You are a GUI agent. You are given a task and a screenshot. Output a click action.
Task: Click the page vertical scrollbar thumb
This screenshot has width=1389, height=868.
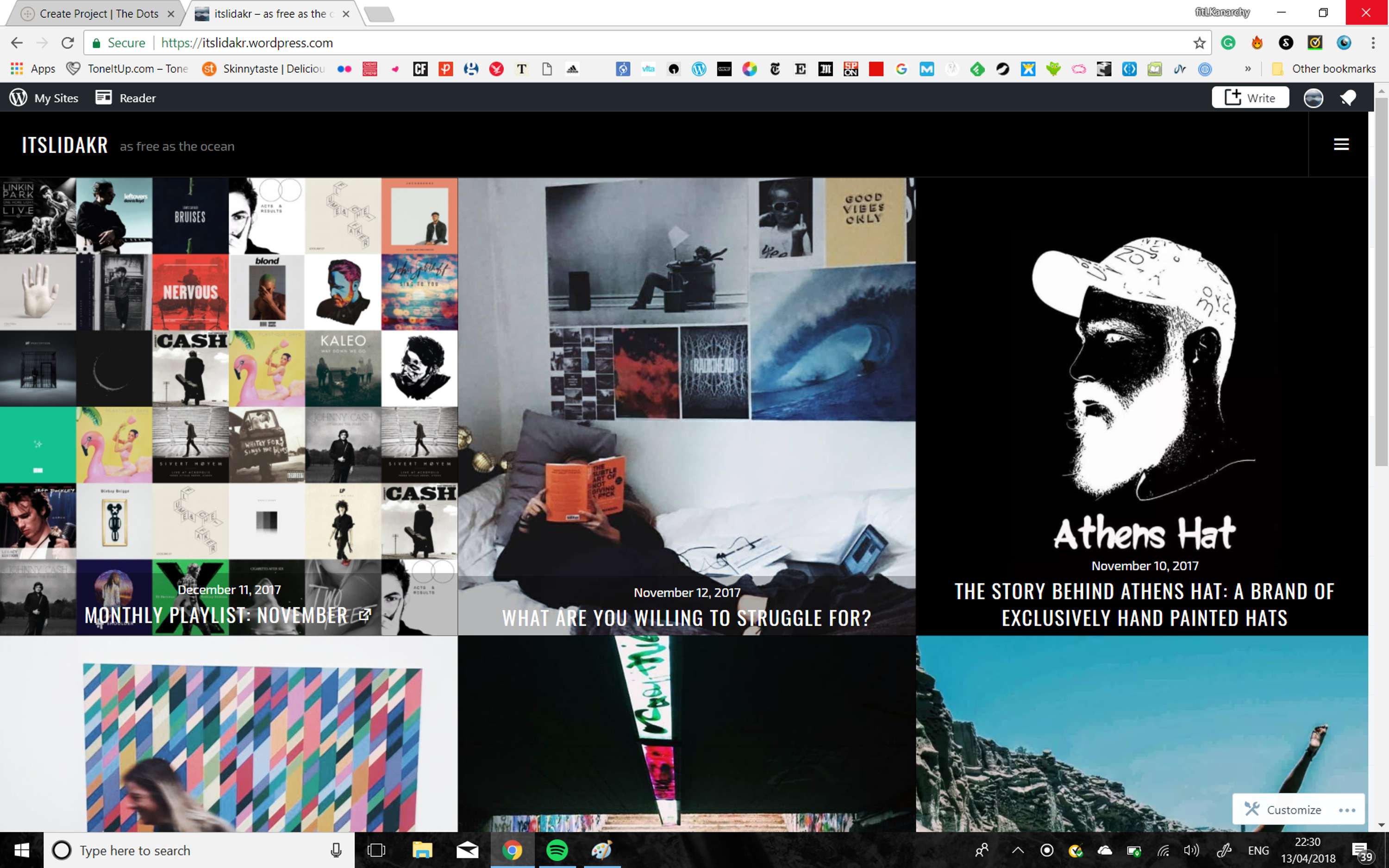[1382, 281]
